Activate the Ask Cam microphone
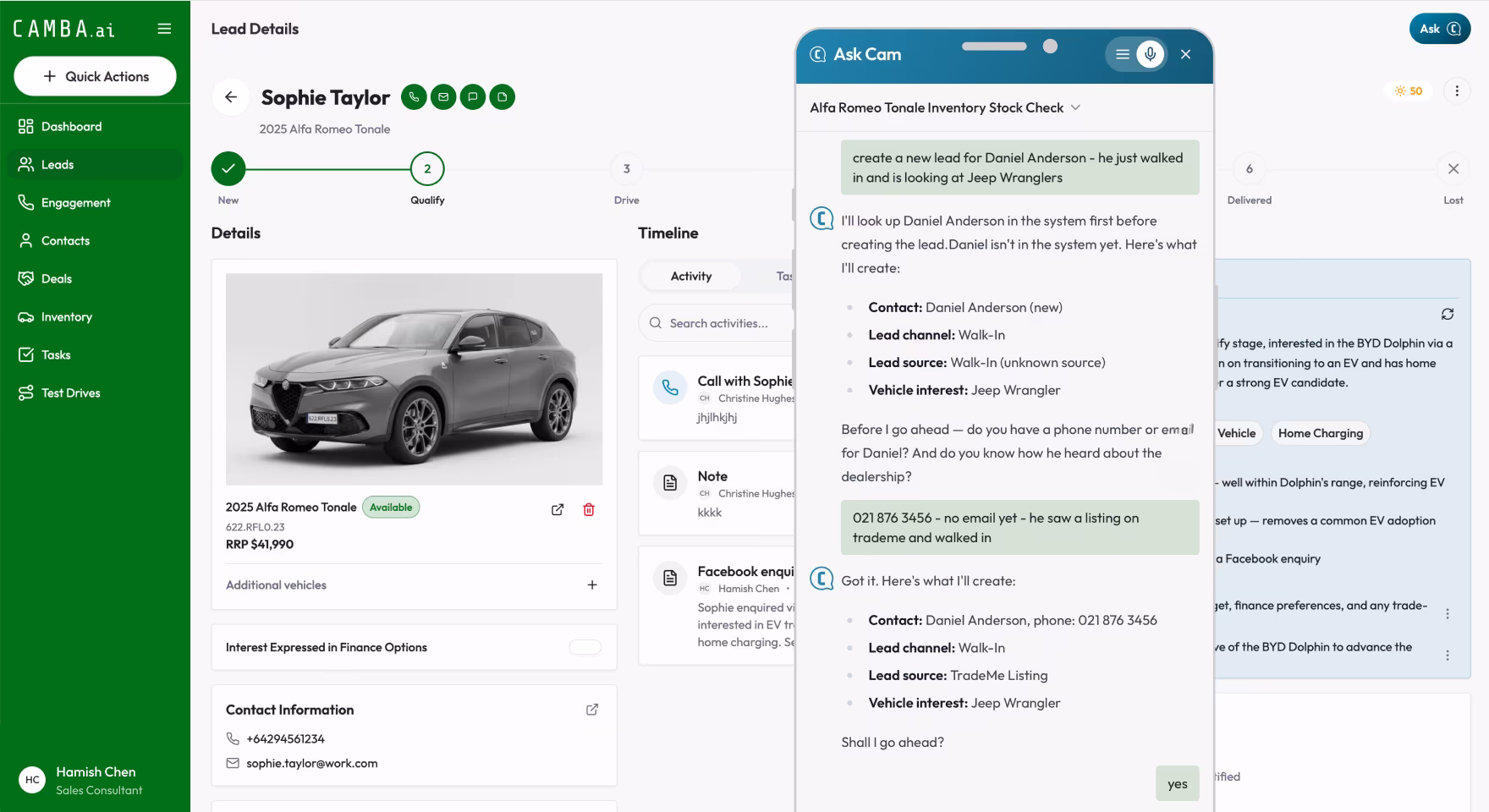The height and width of the screenshot is (812, 1489). click(1150, 54)
